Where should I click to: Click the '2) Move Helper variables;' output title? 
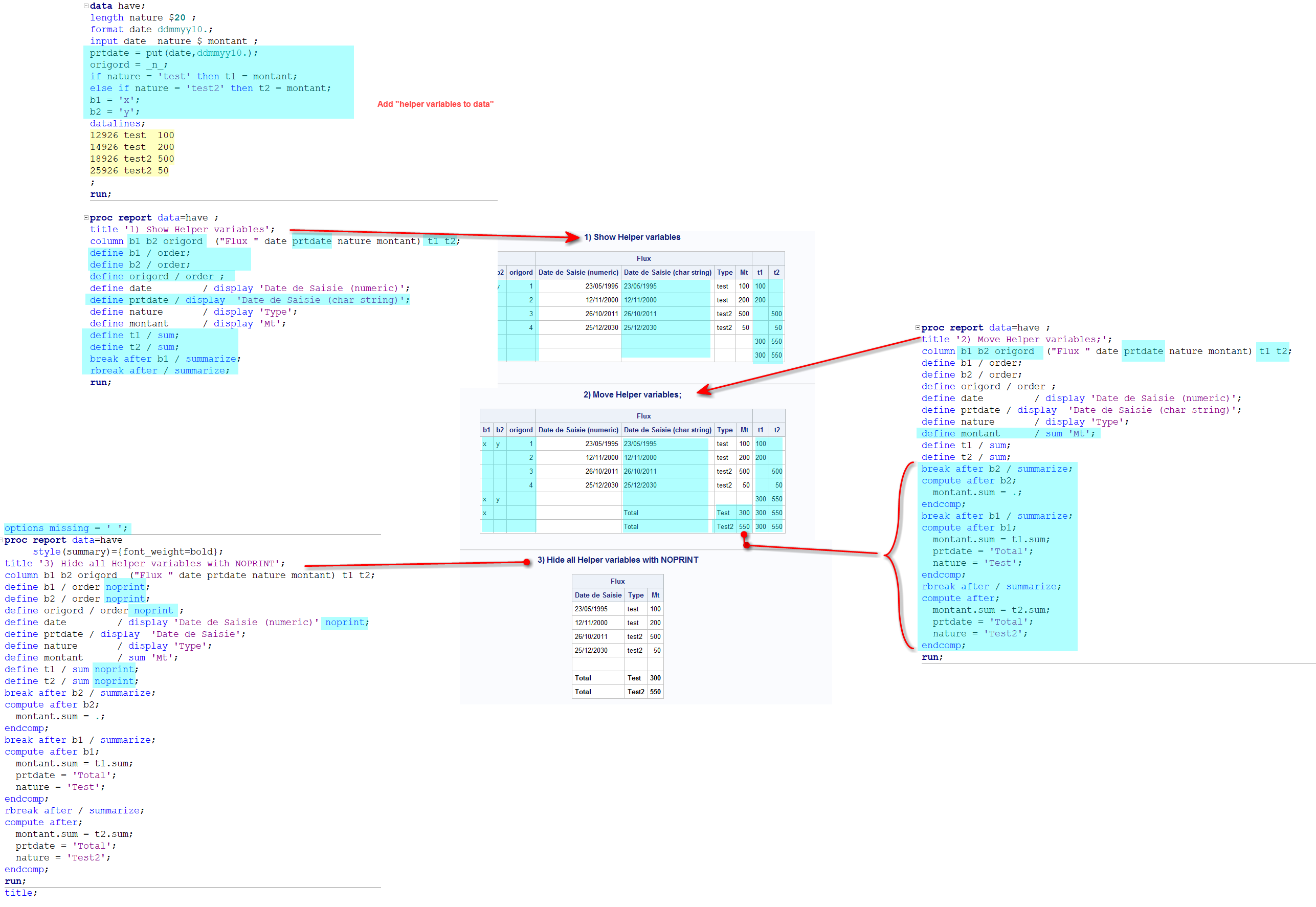point(632,394)
